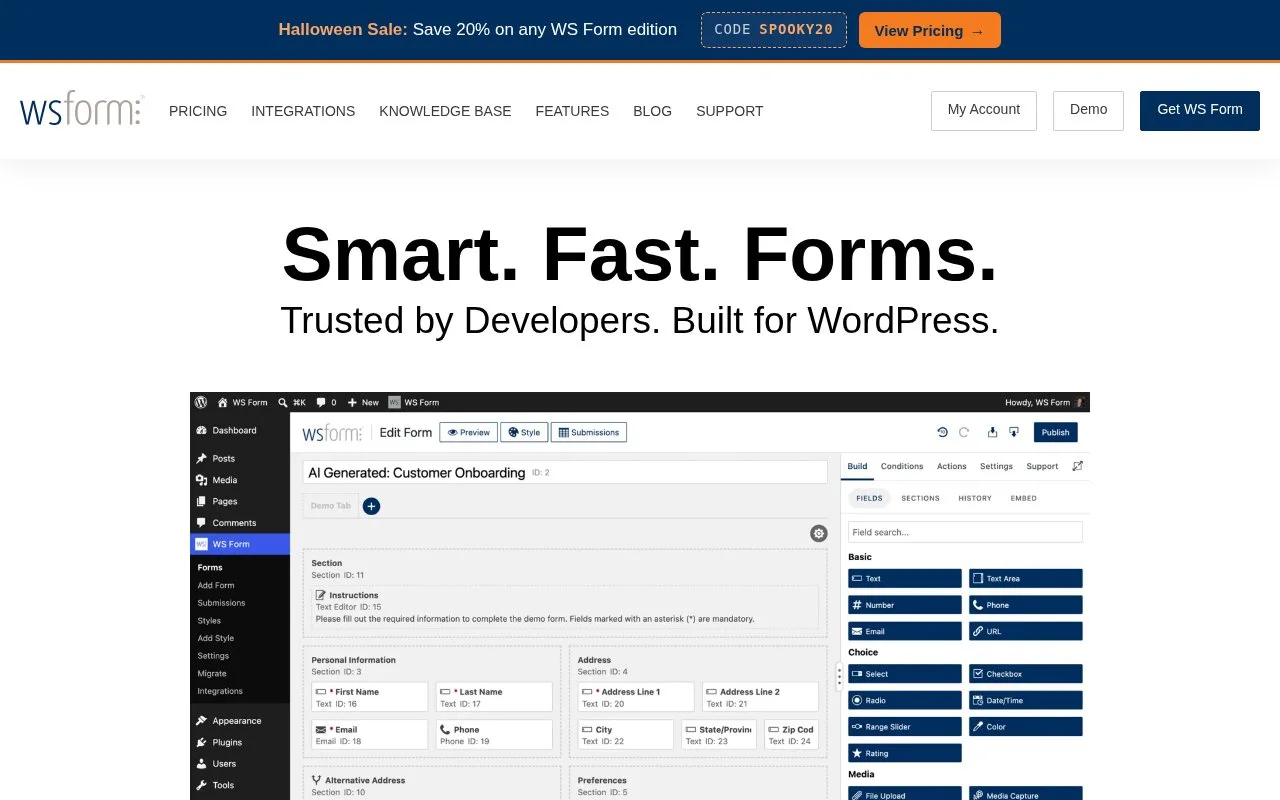
Task: Add a Radio field from Choice group
Action: click(x=905, y=700)
